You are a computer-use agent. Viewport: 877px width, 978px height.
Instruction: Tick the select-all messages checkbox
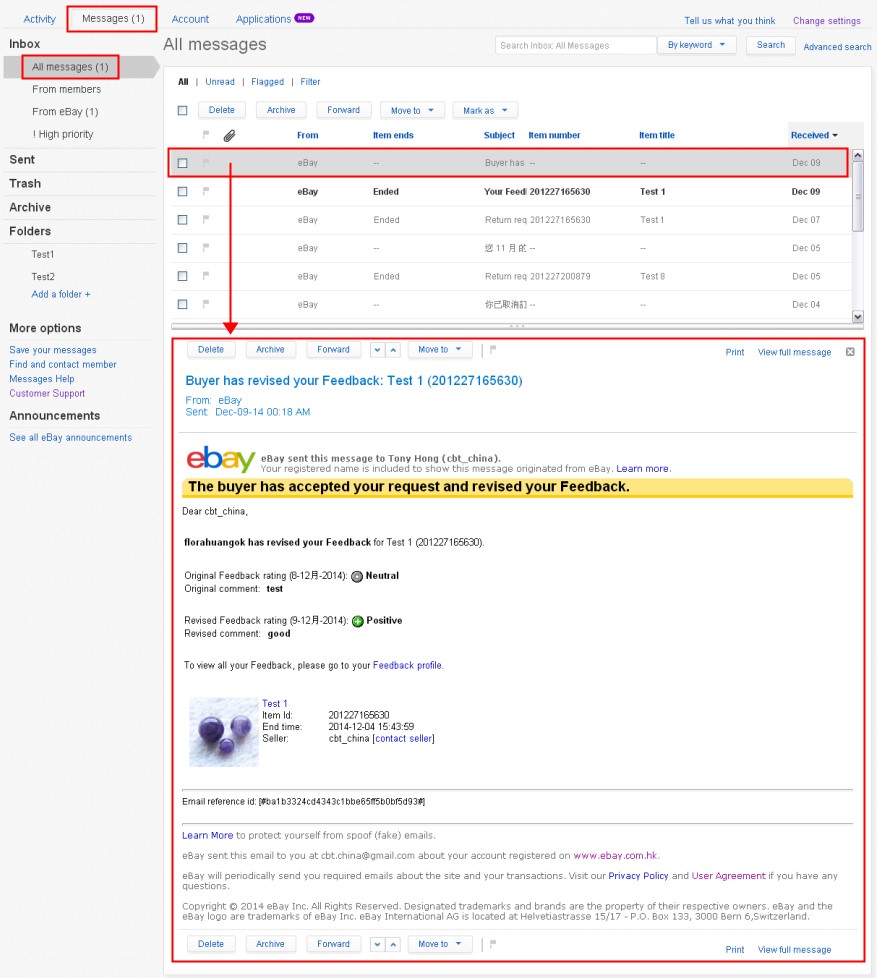click(x=182, y=110)
